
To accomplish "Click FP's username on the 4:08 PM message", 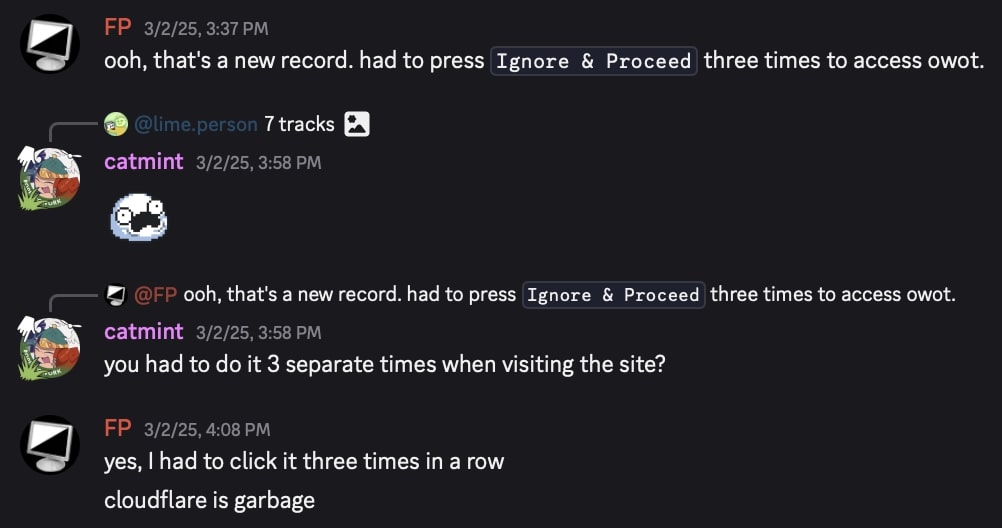I will click(118, 428).
